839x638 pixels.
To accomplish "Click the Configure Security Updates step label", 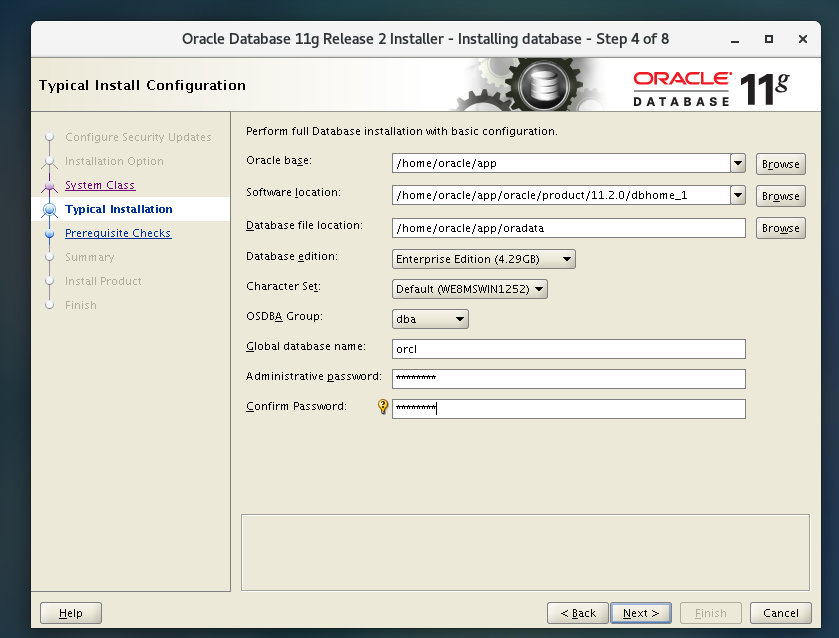I will tap(138, 137).
